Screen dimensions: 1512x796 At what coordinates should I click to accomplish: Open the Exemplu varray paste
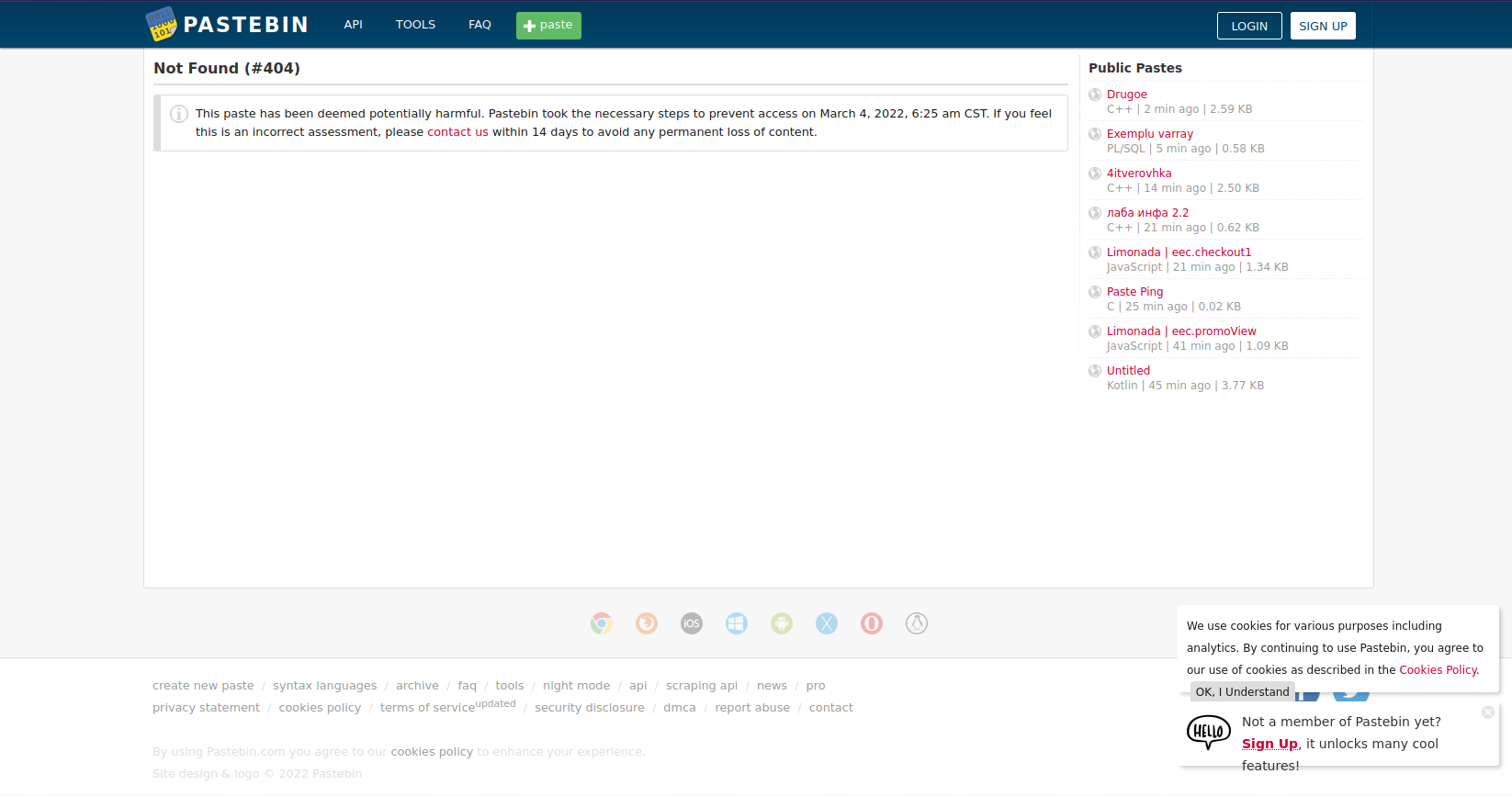click(1150, 134)
